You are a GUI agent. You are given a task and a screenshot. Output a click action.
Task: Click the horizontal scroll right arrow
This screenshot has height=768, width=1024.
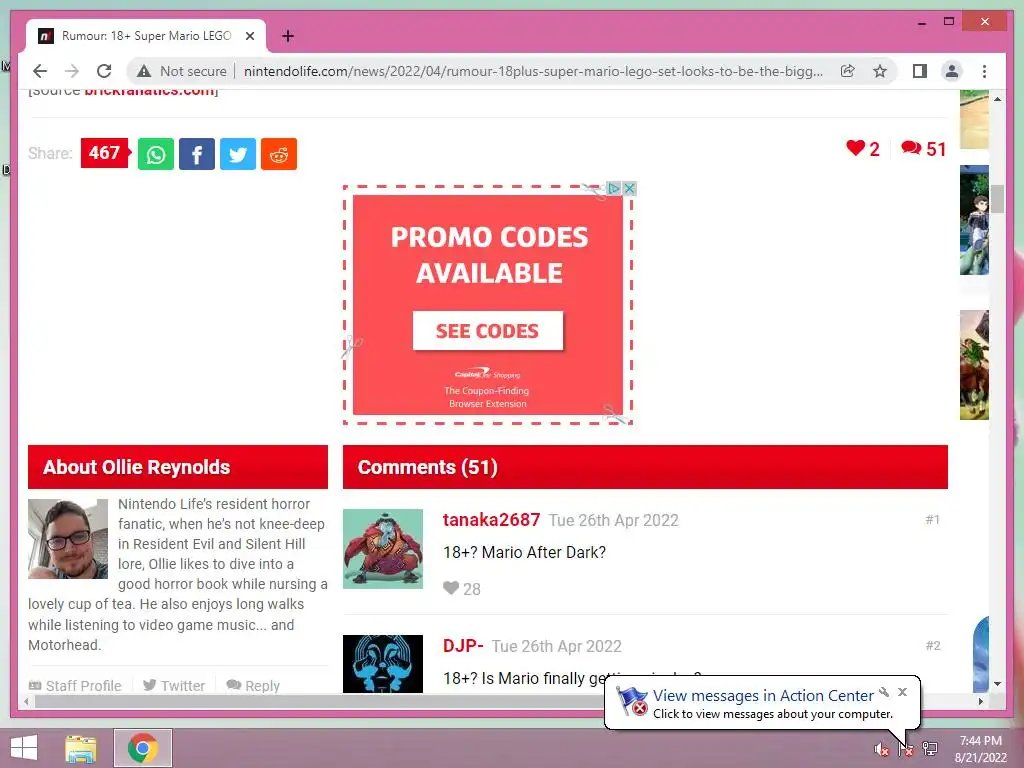pos(980,701)
